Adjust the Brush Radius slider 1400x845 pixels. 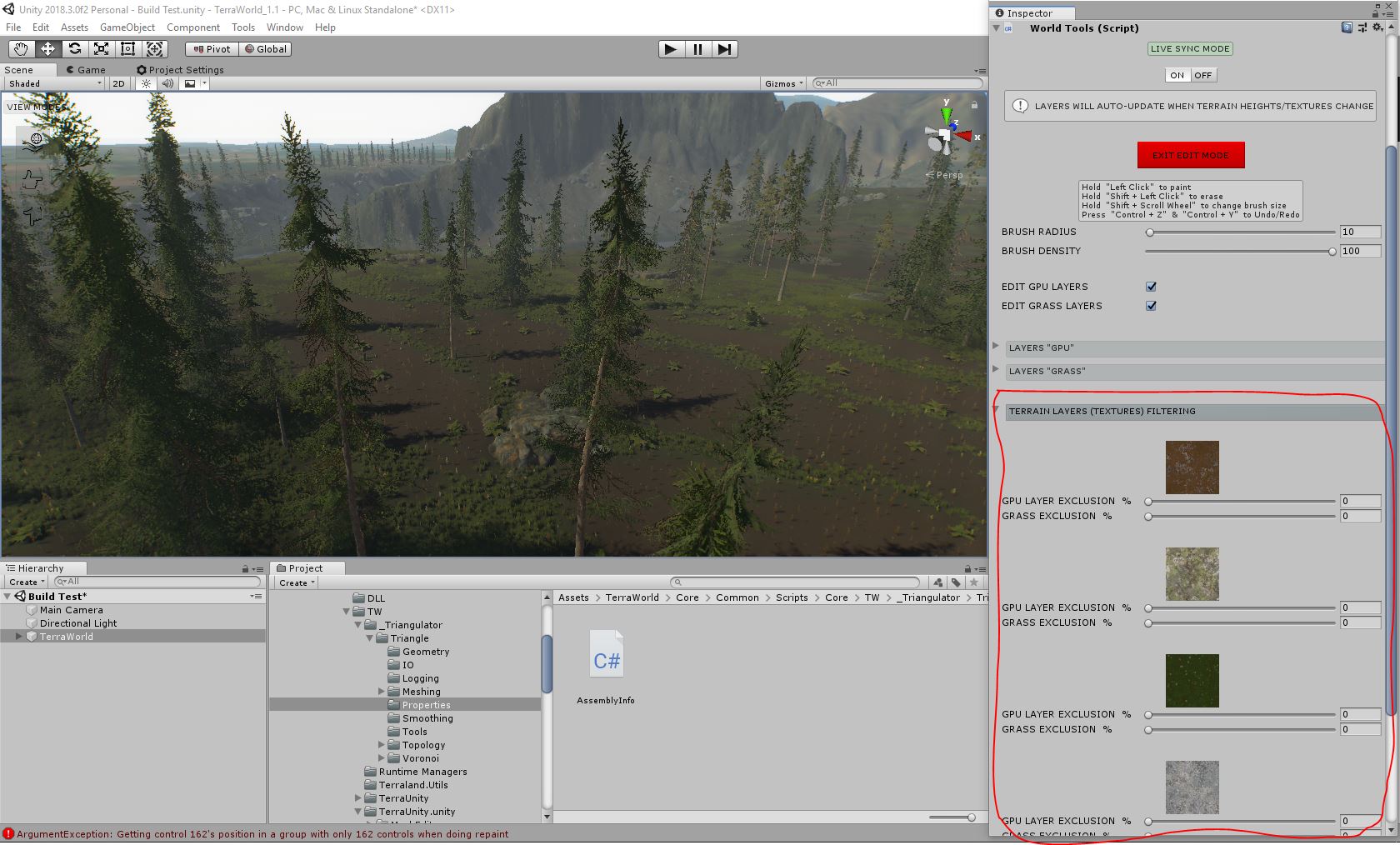[x=1240, y=232]
